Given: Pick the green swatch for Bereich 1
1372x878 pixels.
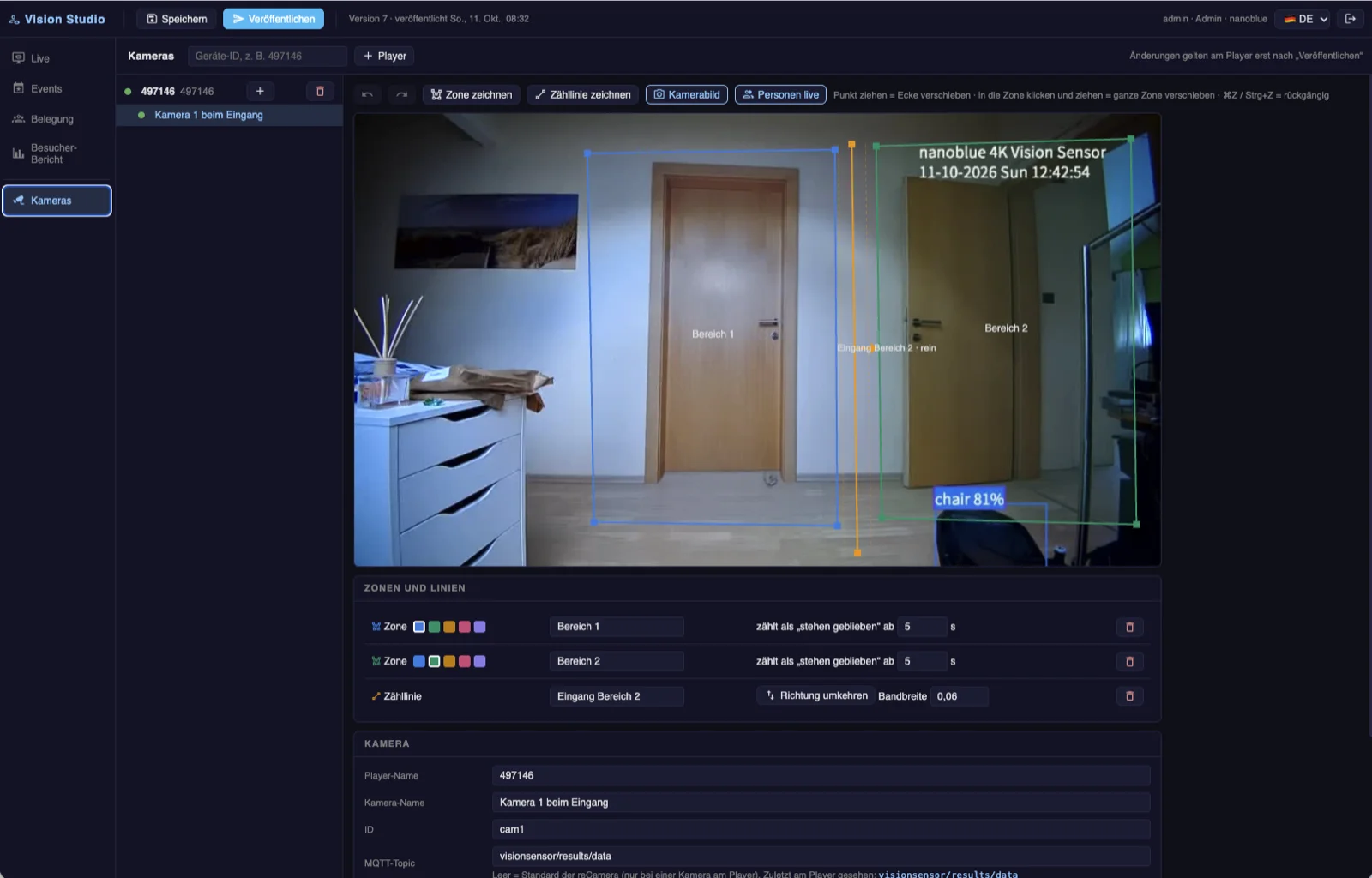Looking at the screenshot, I should point(435,627).
